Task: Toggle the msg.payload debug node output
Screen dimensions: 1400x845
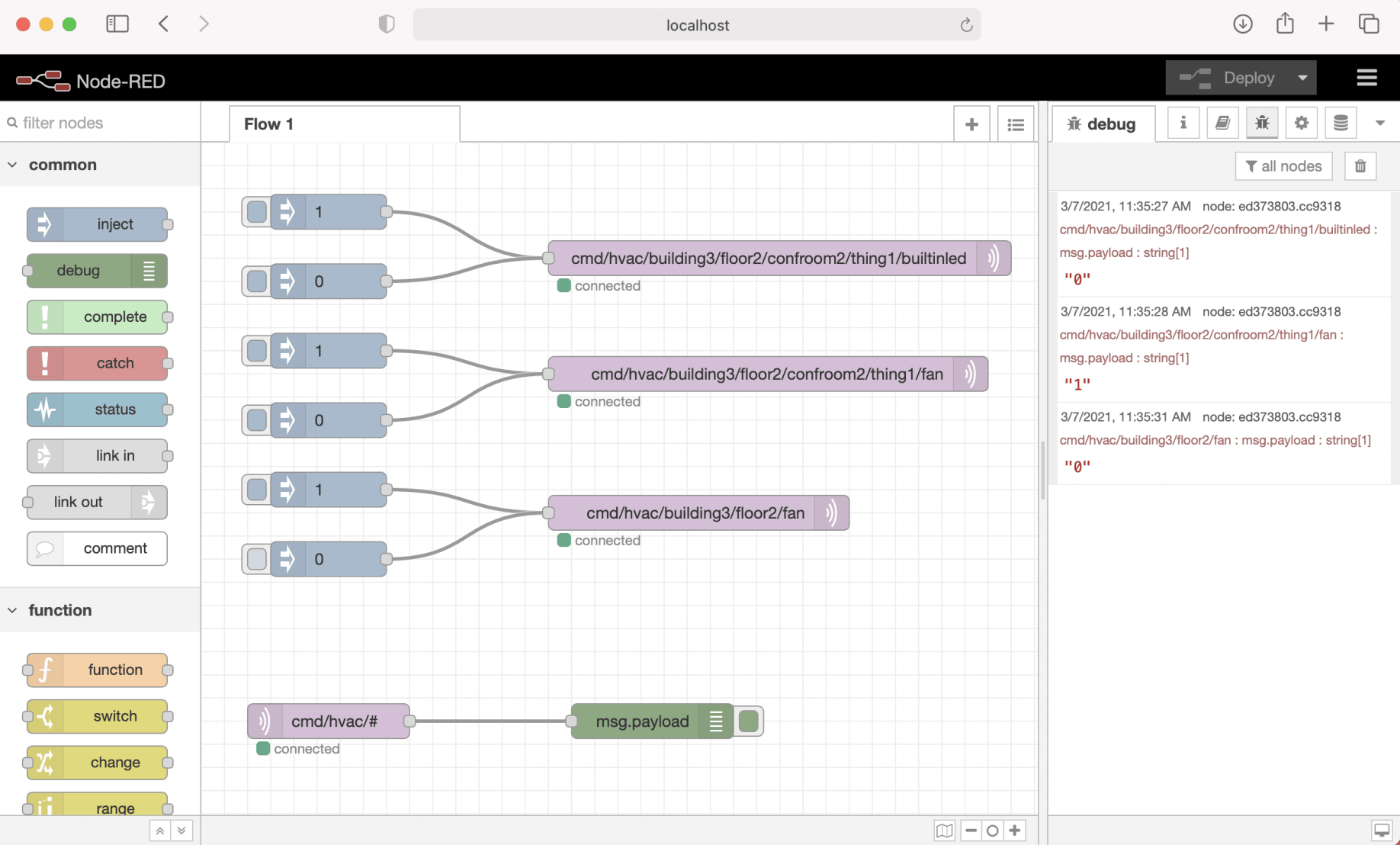Action: tap(749, 721)
